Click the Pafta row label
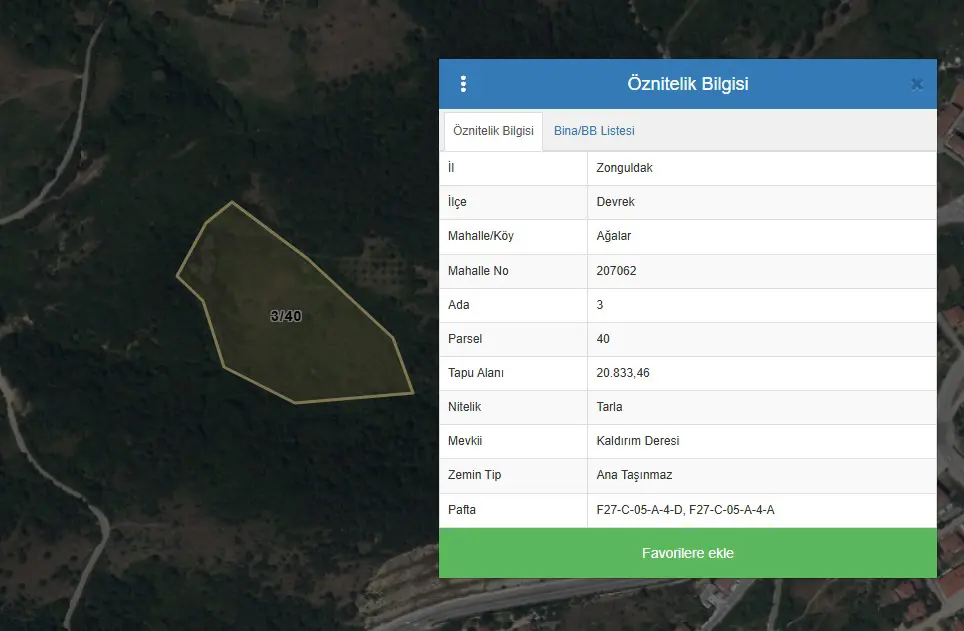Viewport: 964px width, 631px height. [462, 510]
